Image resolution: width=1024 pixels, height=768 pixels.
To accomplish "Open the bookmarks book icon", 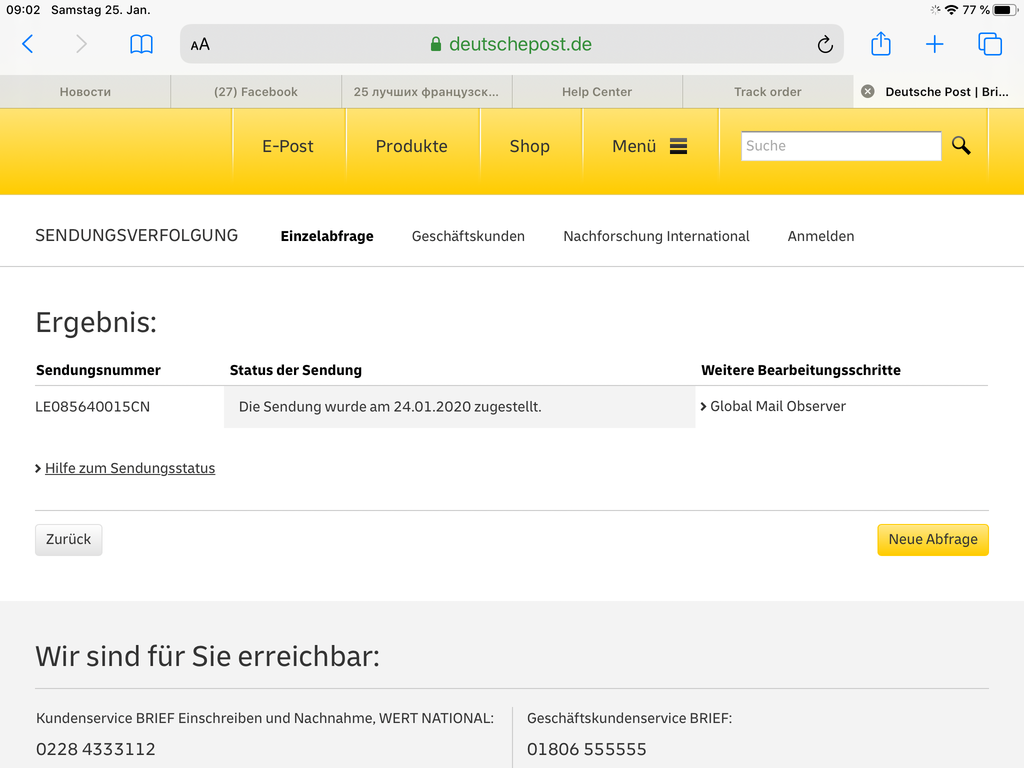I will coord(142,44).
